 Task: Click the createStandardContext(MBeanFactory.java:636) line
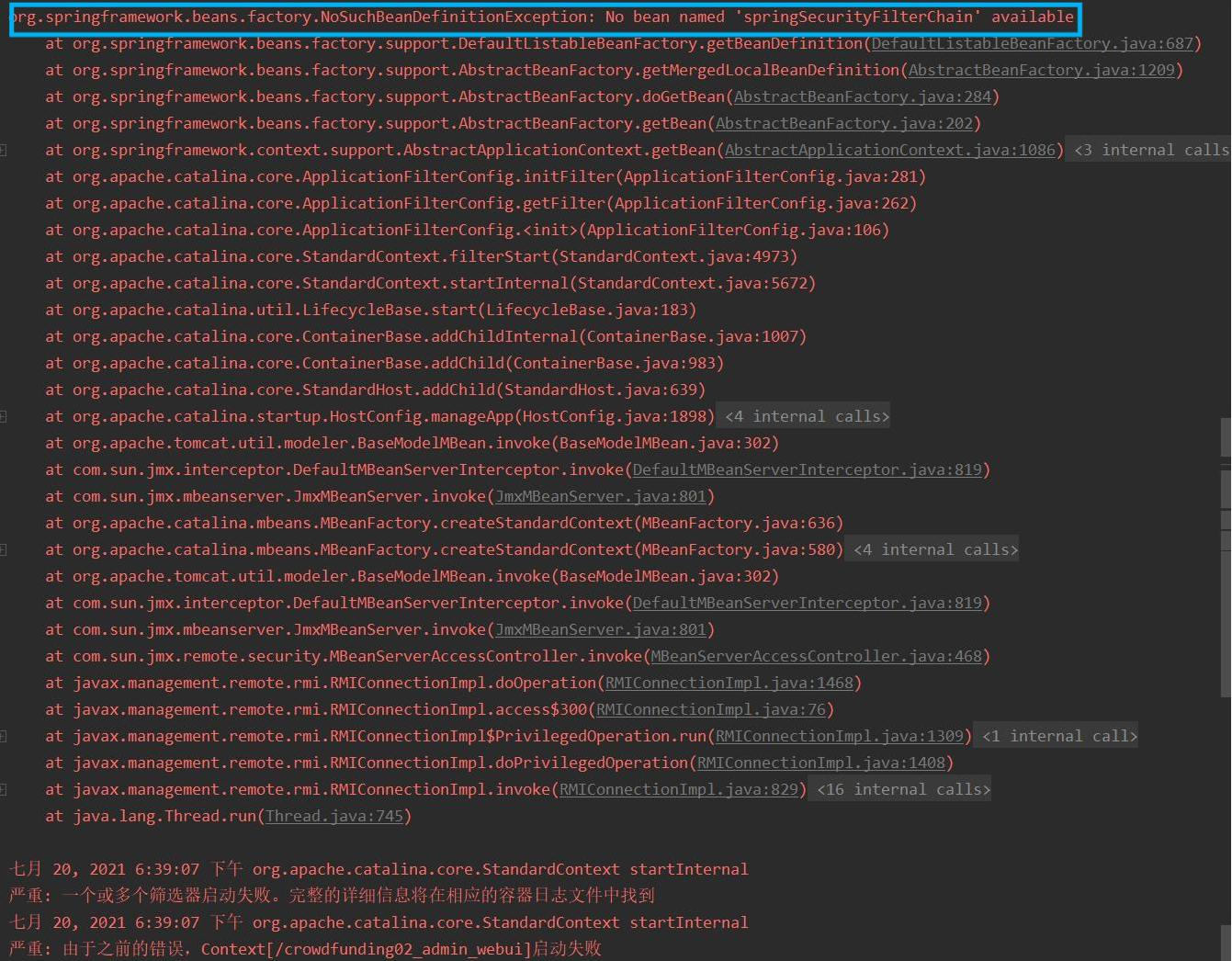444,523
